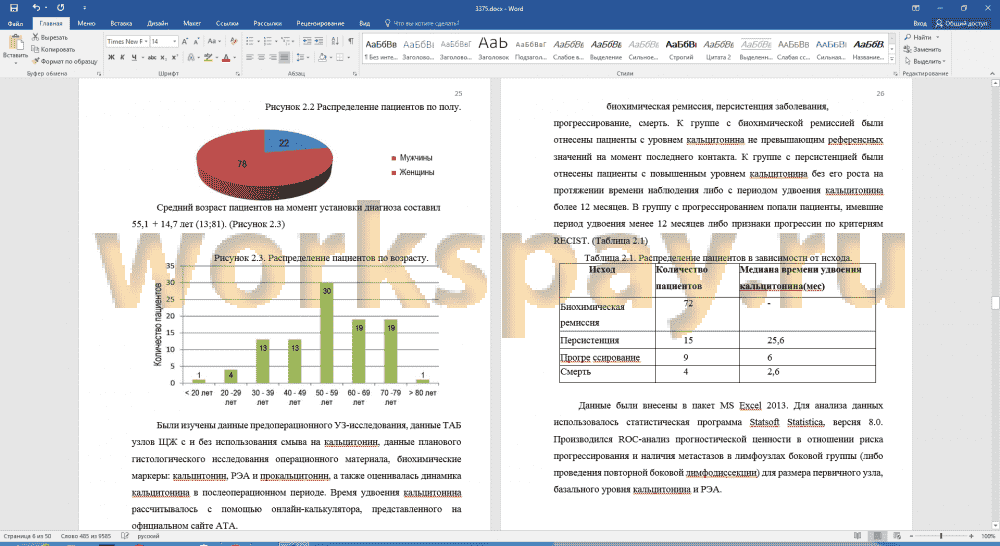Image resolution: width=1000 pixels, height=546 pixels.
Task: Toggle subscript x₂ formatting
Action: click(x=163, y=57)
